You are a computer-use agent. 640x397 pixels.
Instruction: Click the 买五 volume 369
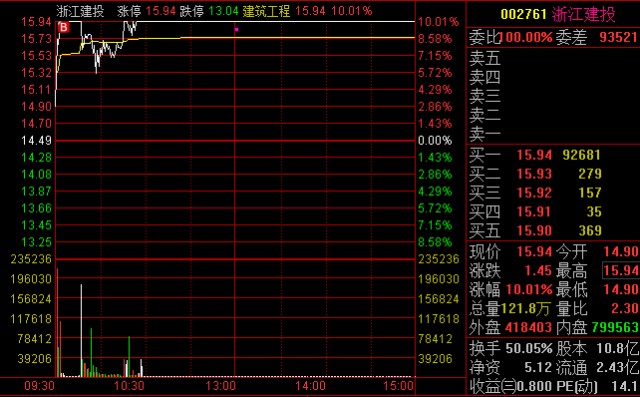(590, 231)
